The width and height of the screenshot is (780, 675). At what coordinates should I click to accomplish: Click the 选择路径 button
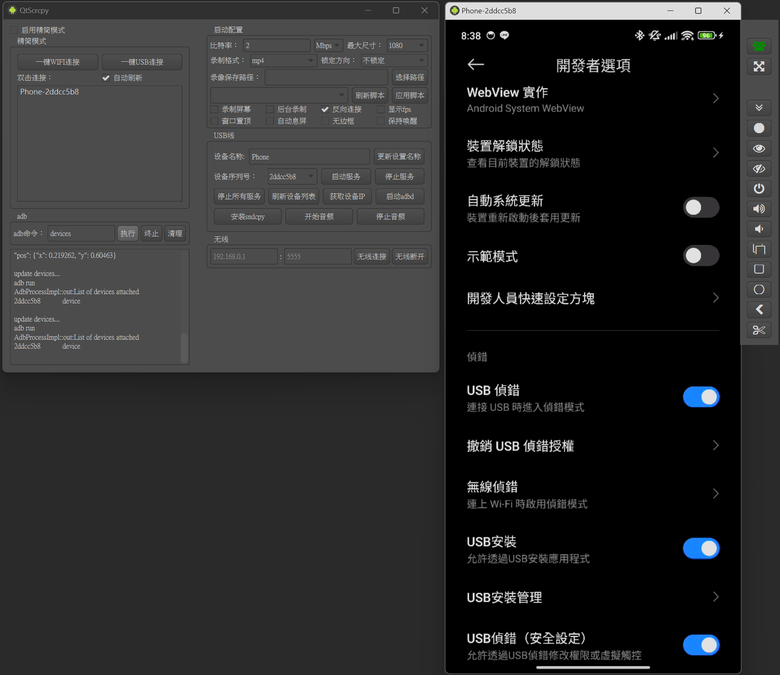[410, 77]
